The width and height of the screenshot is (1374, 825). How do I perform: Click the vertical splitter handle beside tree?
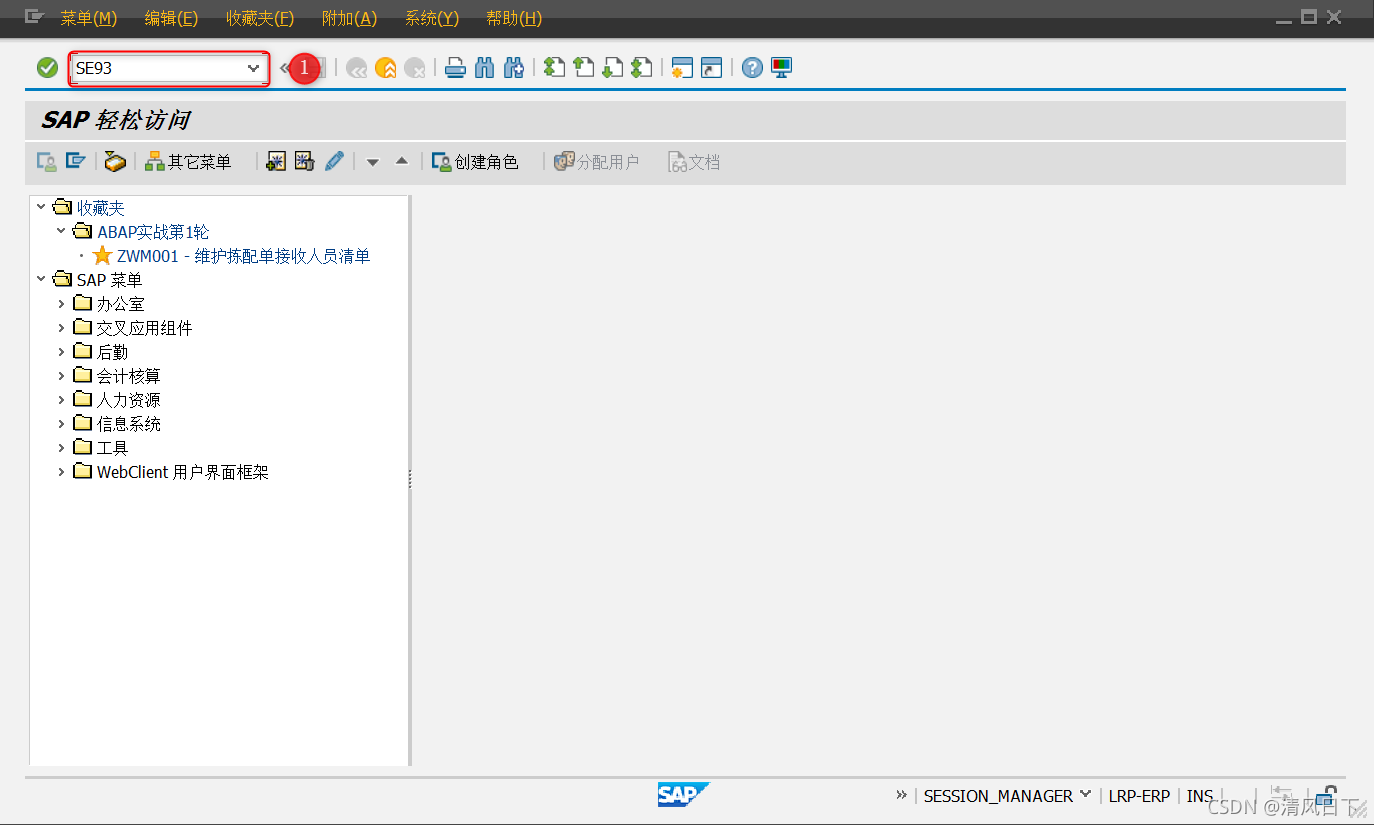(x=410, y=480)
